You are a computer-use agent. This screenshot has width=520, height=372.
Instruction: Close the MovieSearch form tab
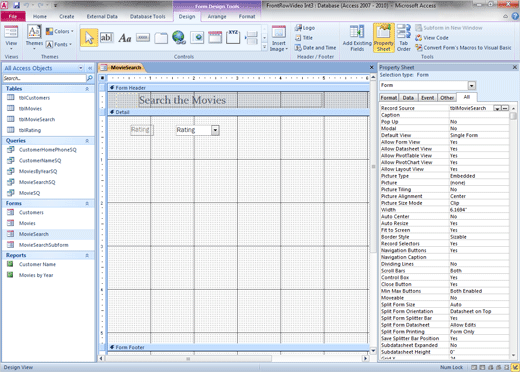click(372, 67)
